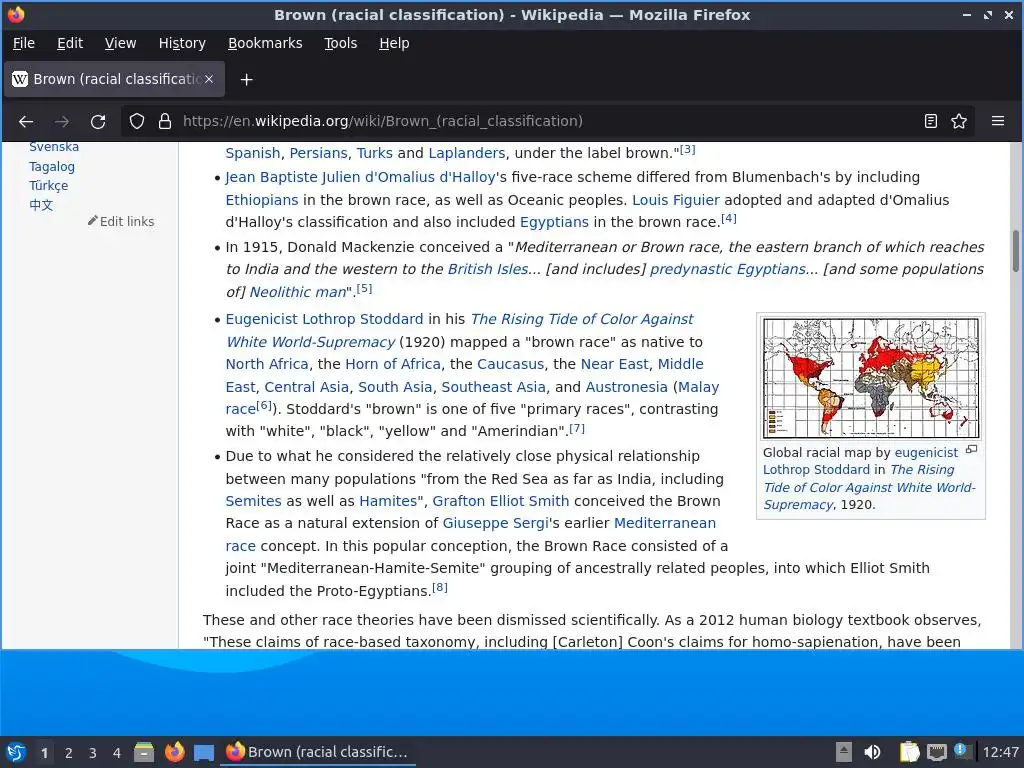Switch to workspace 4
The height and width of the screenshot is (768, 1024).
click(x=117, y=753)
